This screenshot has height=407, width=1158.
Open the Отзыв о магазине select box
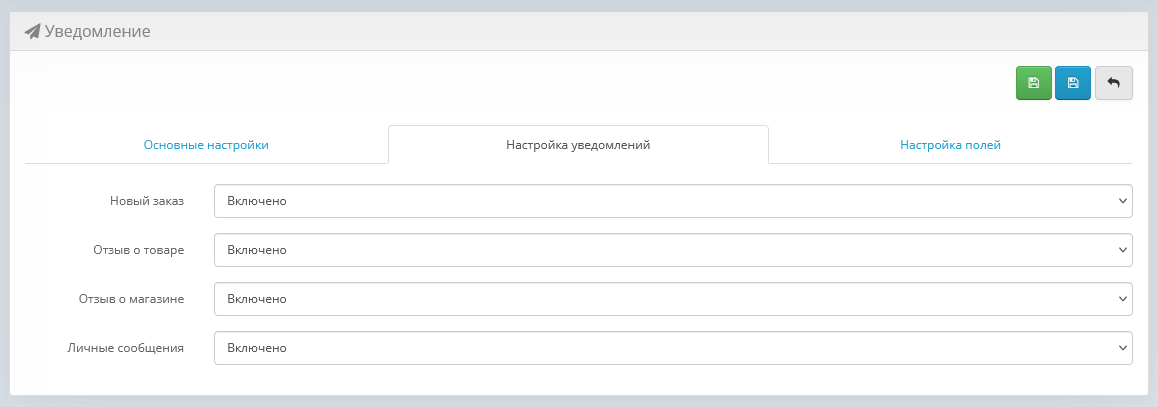672,299
